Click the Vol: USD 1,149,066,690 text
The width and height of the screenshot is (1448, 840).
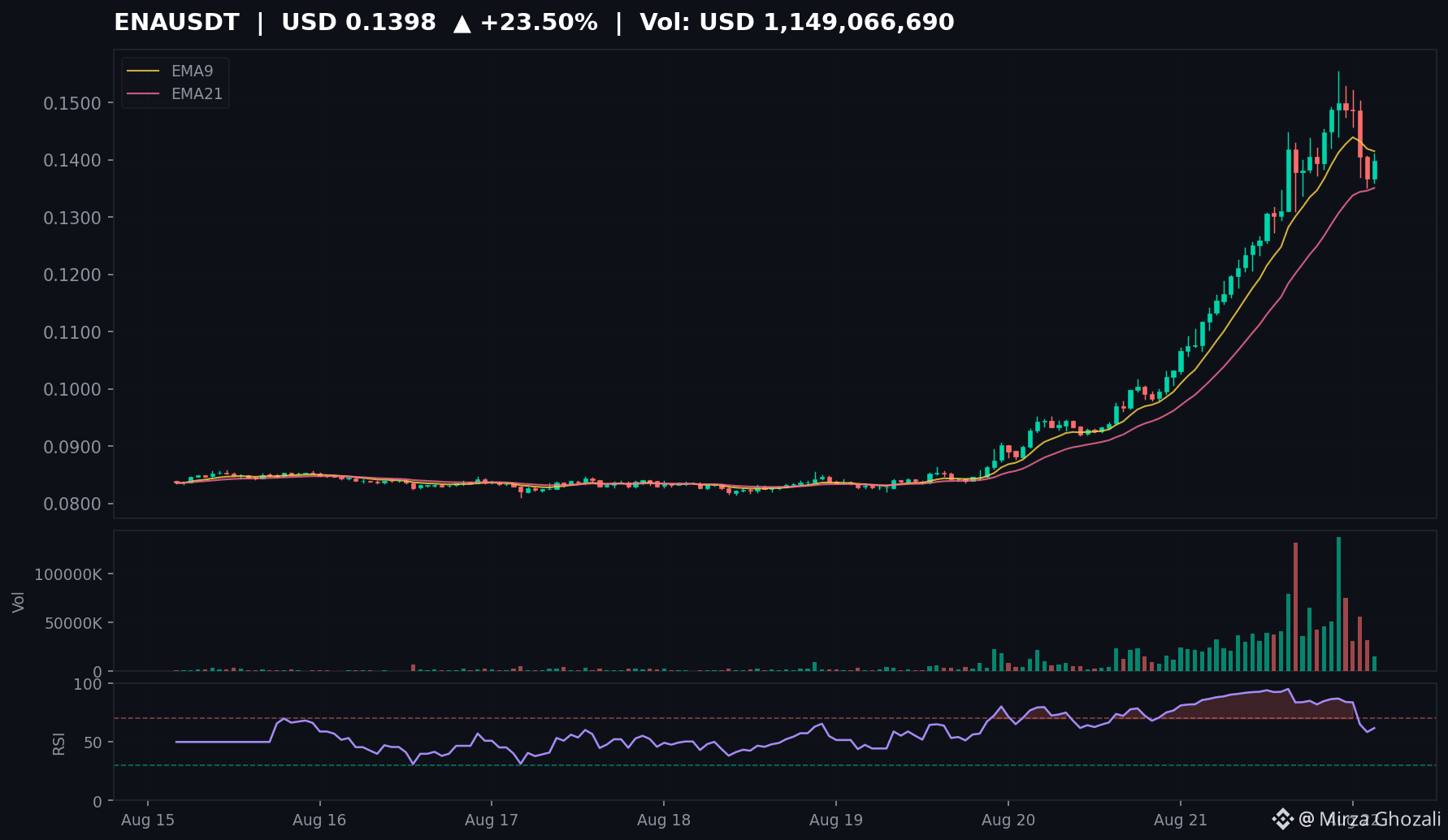[797, 23]
